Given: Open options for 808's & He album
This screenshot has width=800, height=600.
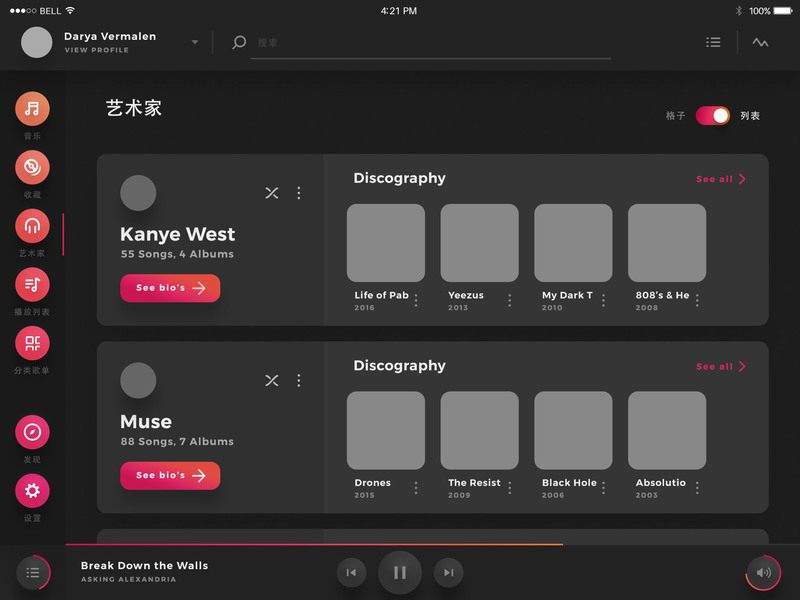Looking at the screenshot, I should point(697,301).
